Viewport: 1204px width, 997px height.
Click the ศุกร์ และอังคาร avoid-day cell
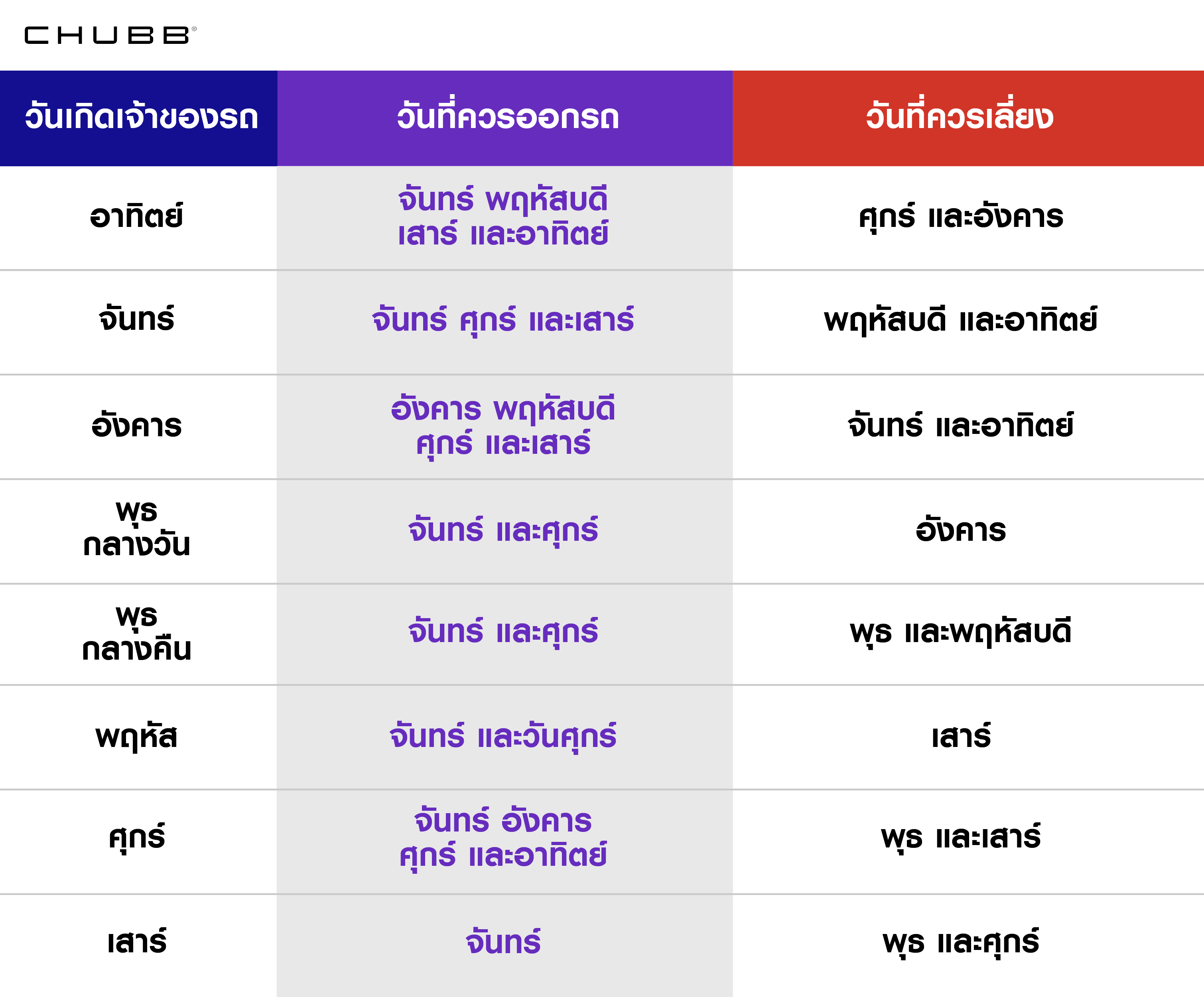pyautogui.click(x=961, y=217)
